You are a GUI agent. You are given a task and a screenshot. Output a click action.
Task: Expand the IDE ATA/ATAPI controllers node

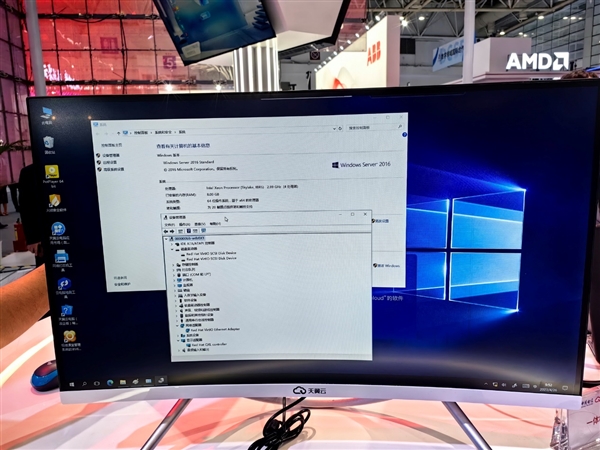tap(172, 244)
